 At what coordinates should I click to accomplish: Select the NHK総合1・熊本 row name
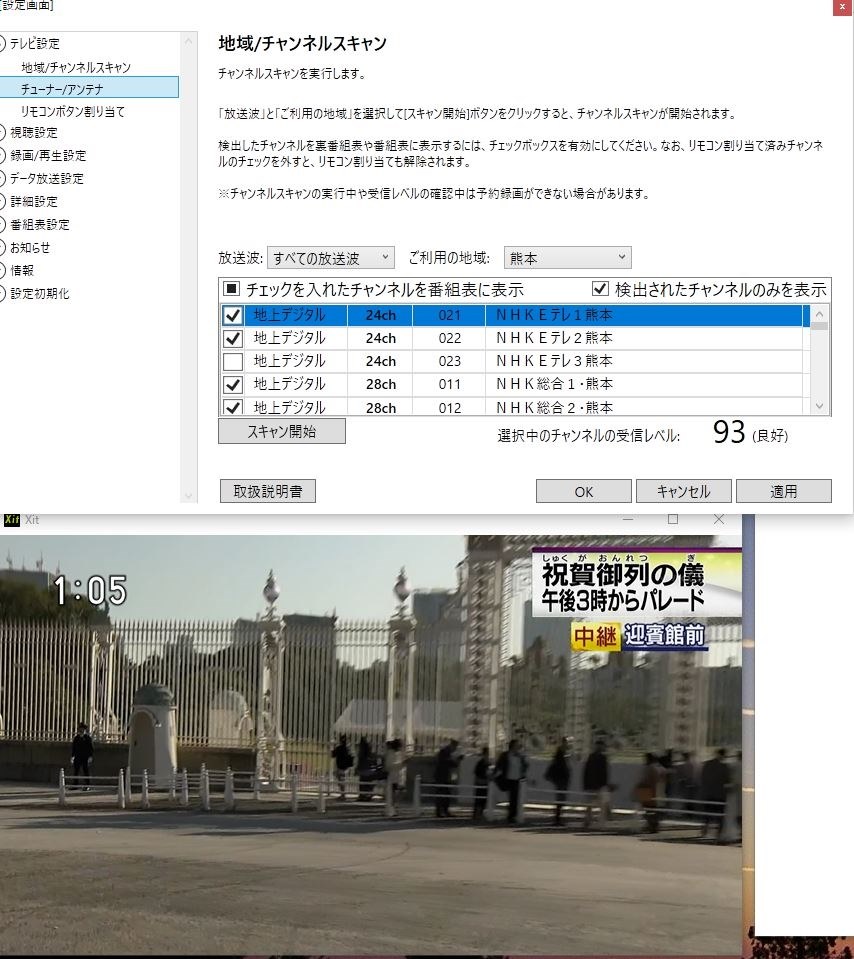(x=554, y=384)
